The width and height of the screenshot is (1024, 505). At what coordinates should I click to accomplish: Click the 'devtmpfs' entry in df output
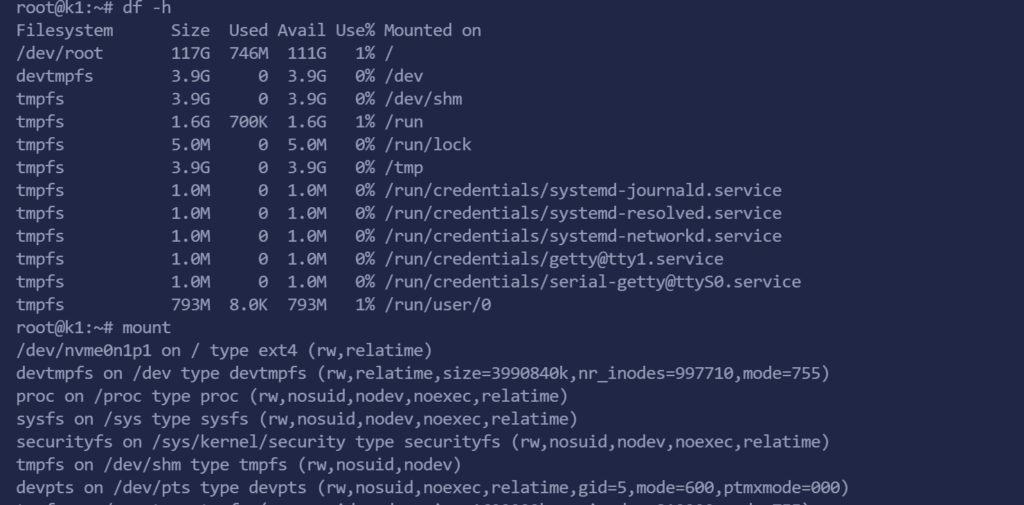[x=54, y=76]
